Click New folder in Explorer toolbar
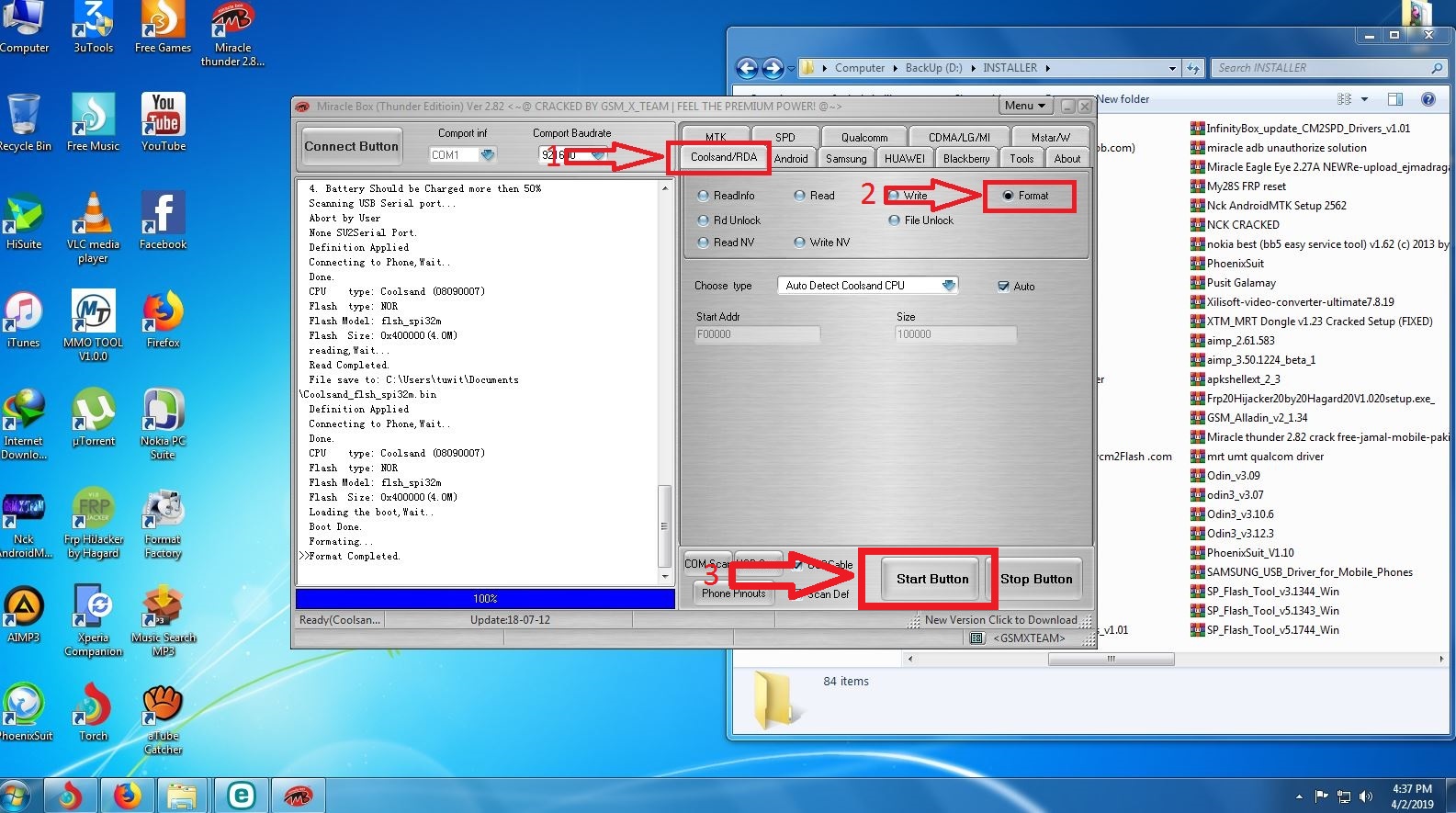 (1123, 99)
